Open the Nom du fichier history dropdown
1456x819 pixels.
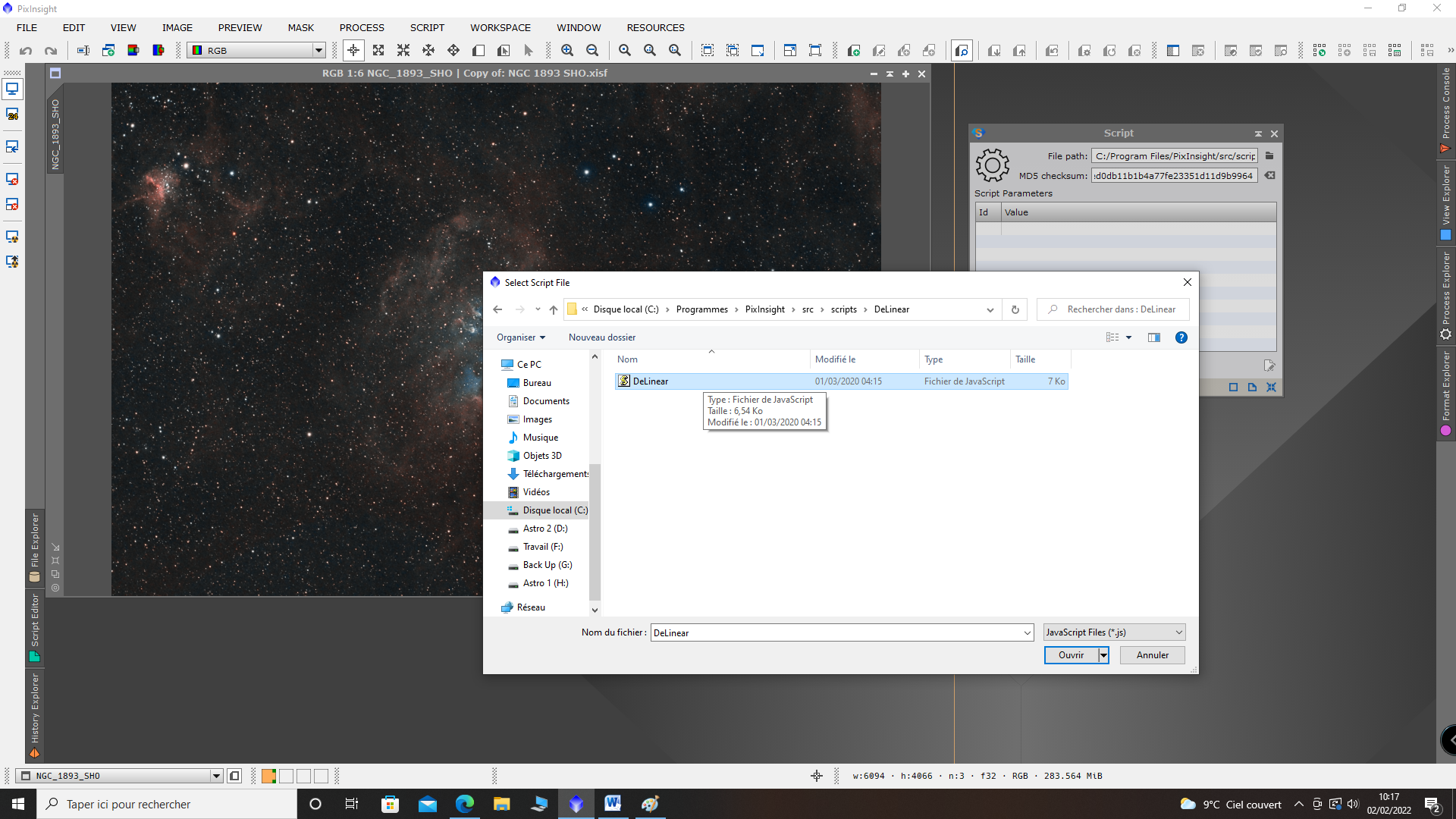[1027, 633]
